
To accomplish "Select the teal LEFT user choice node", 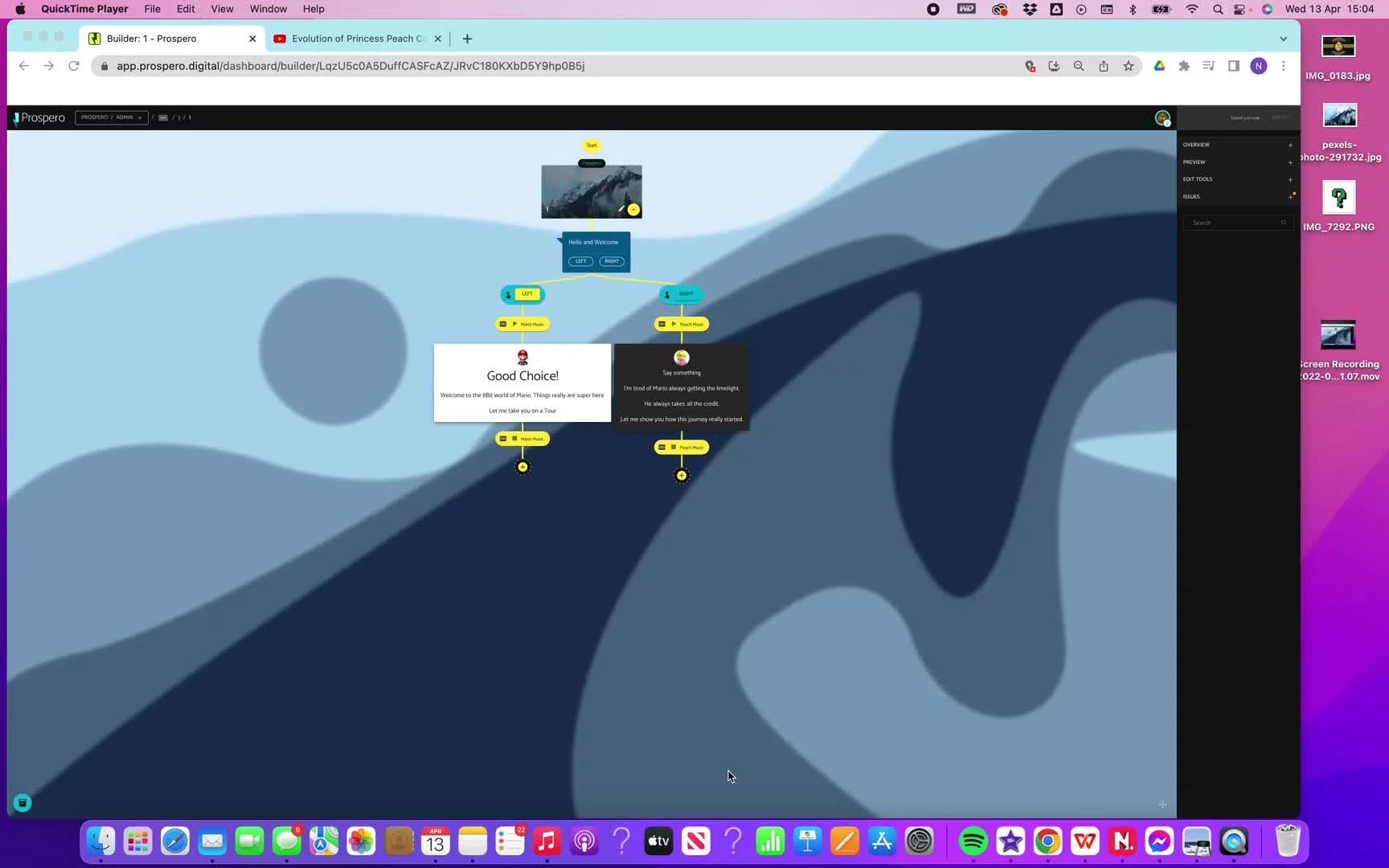I will coord(522,294).
